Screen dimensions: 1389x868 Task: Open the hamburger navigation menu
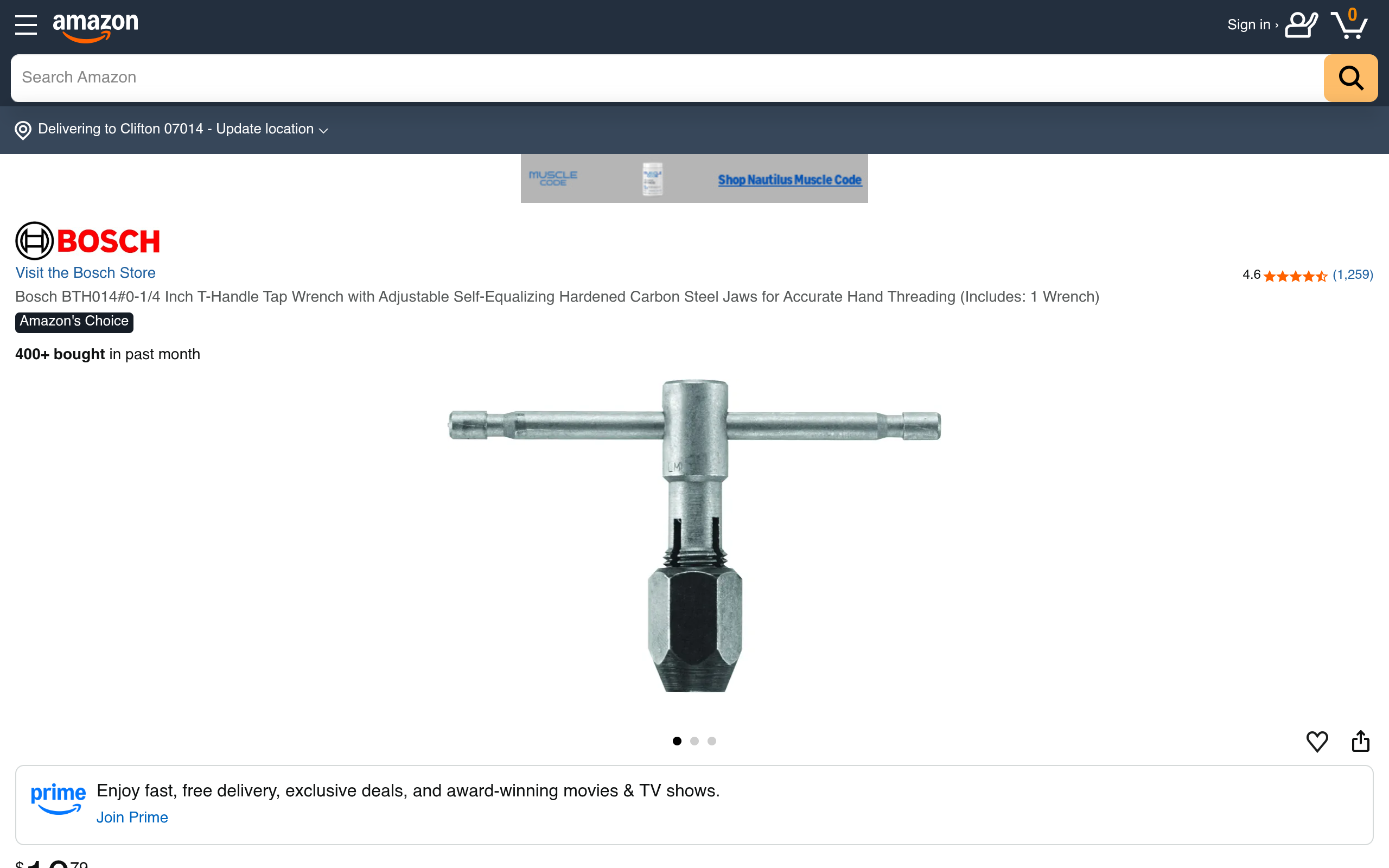click(x=26, y=25)
